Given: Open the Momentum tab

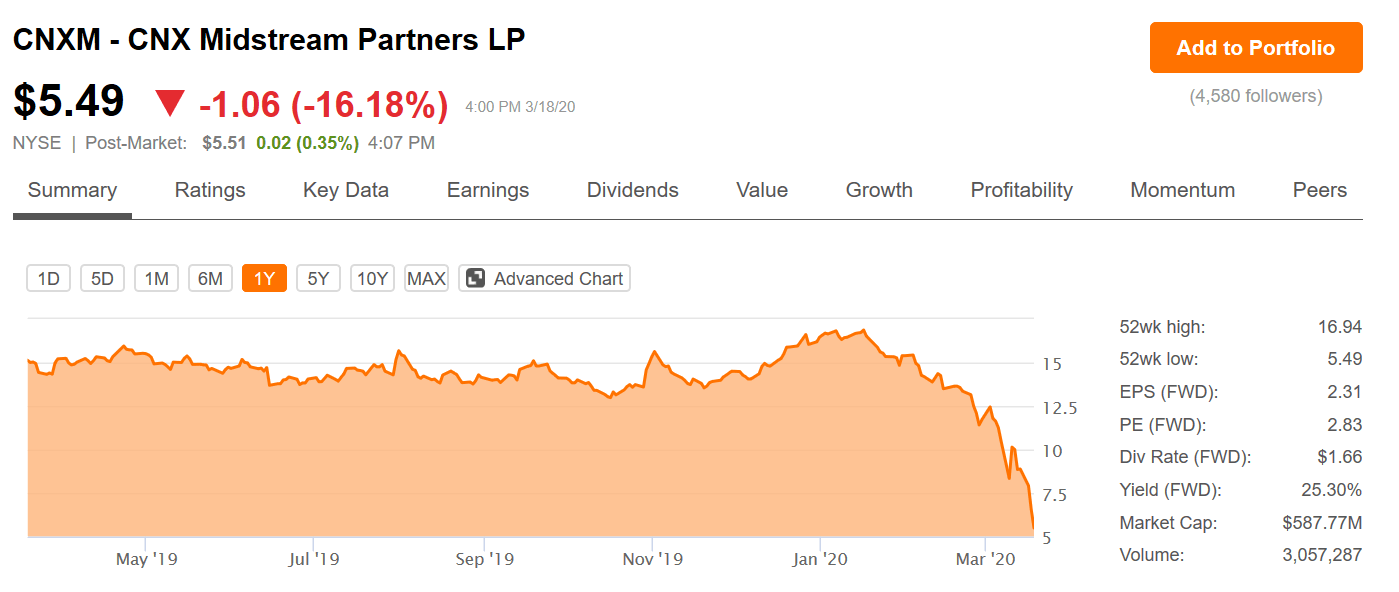Looking at the screenshot, I should [x=1183, y=190].
